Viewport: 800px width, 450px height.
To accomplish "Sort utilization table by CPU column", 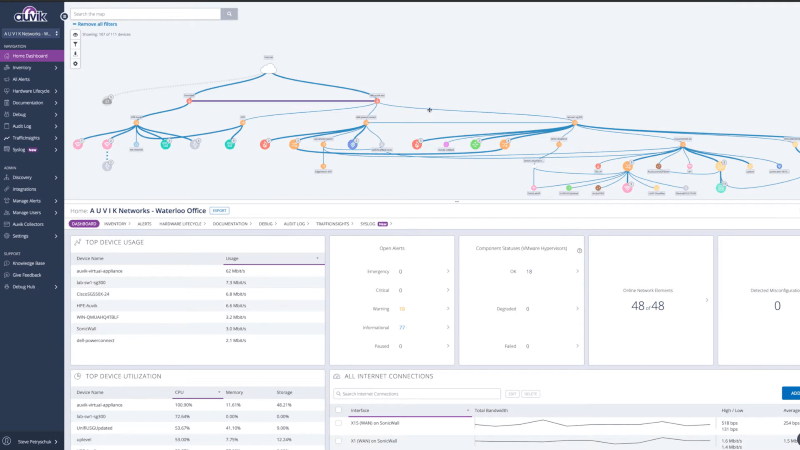I will click(x=197, y=392).
